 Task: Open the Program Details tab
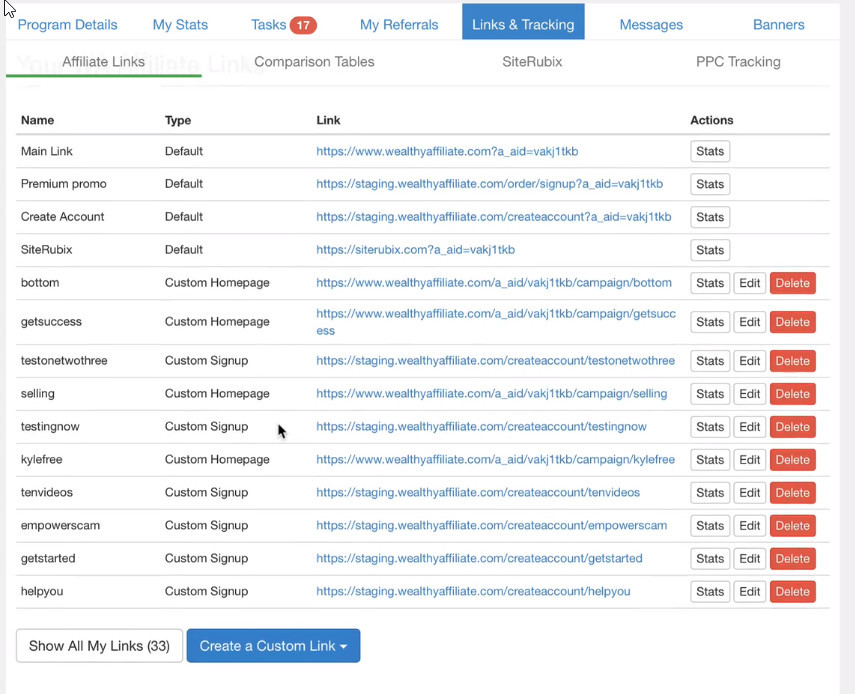[x=68, y=25]
